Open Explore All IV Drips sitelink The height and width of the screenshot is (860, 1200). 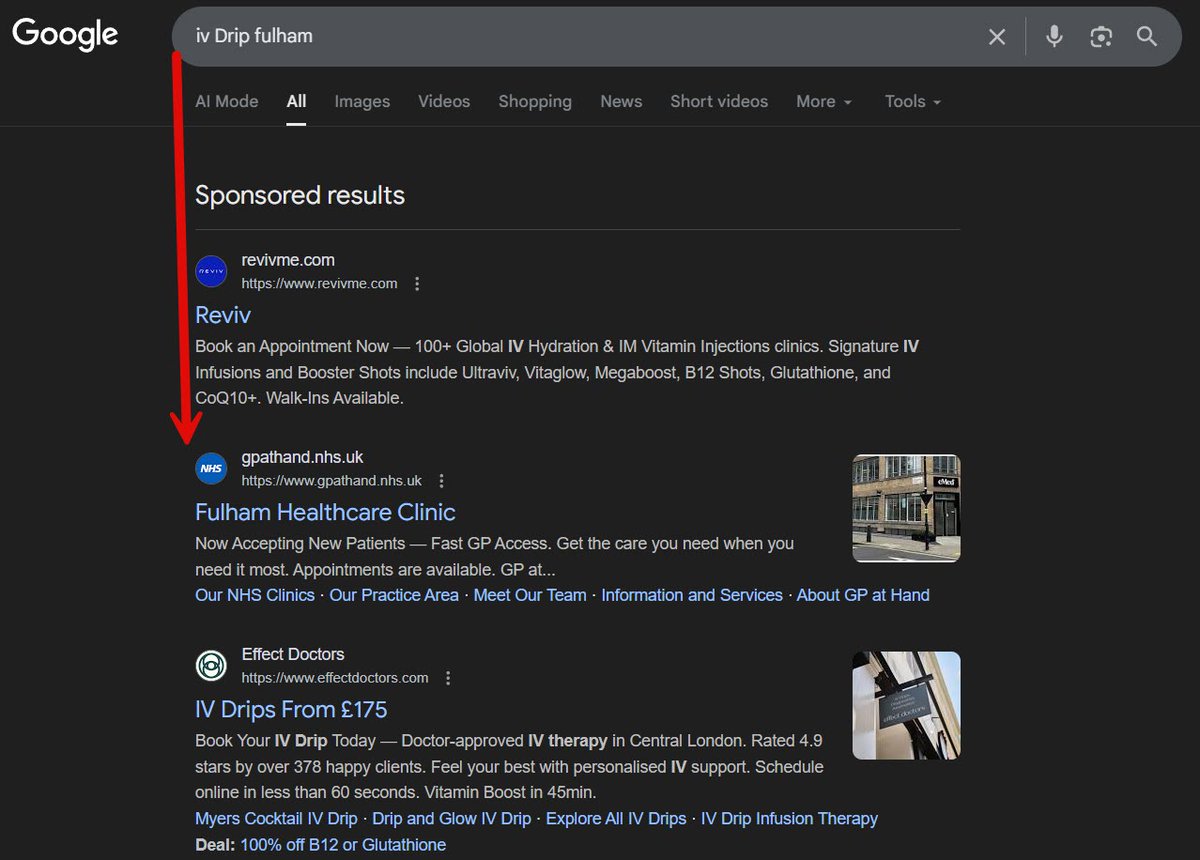point(616,818)
